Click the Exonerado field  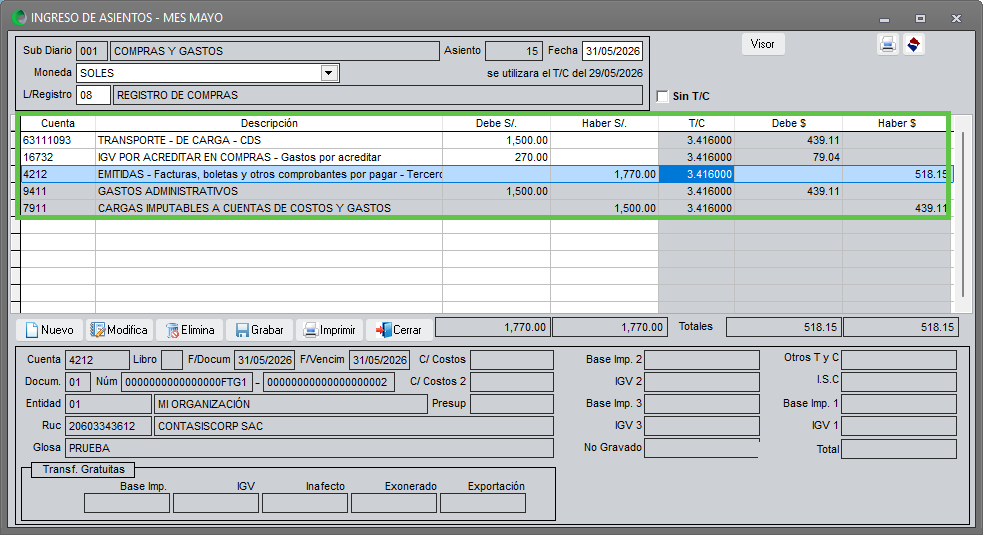pos(394,503)
